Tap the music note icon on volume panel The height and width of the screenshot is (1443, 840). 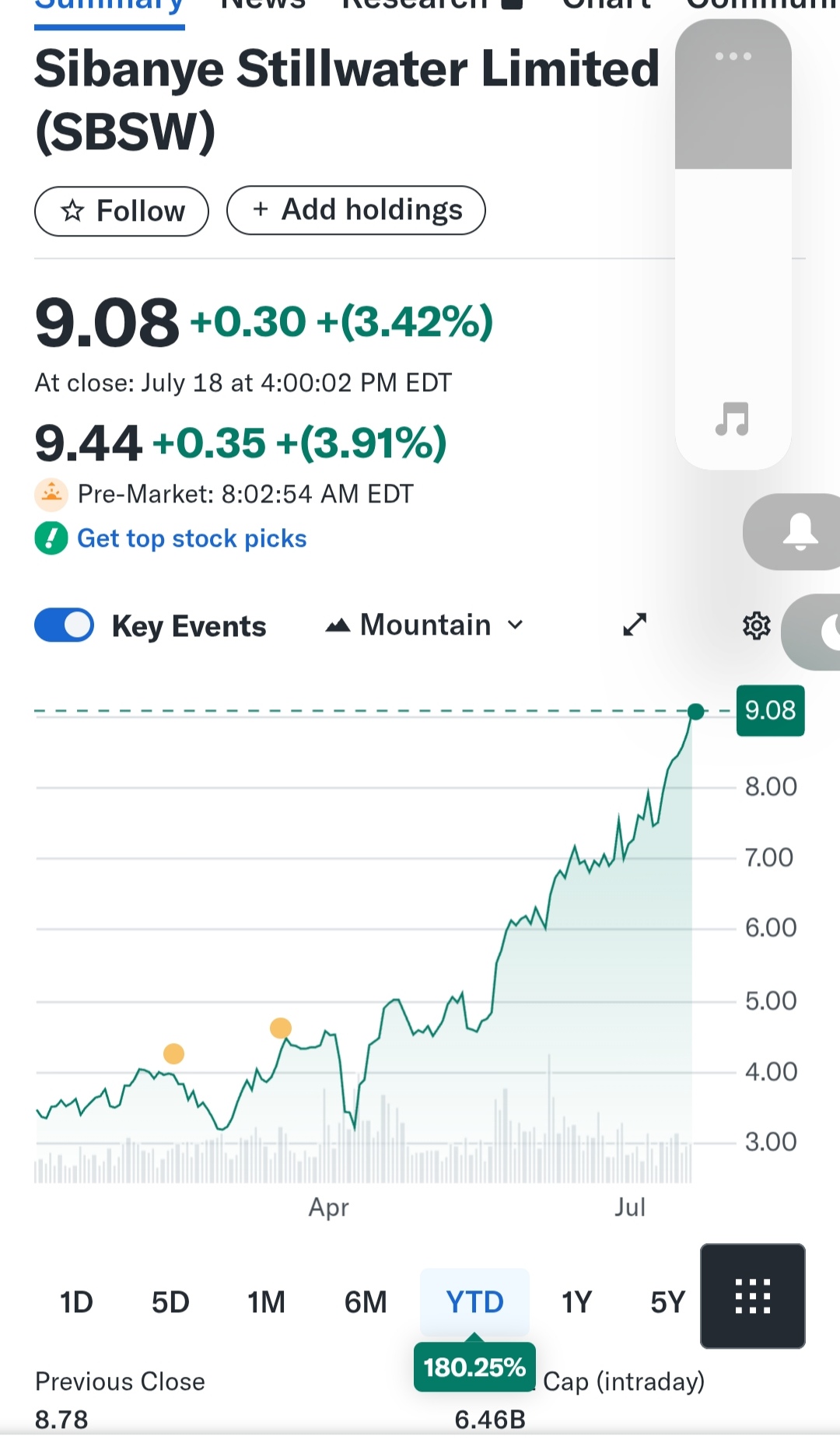coord(733,419)
